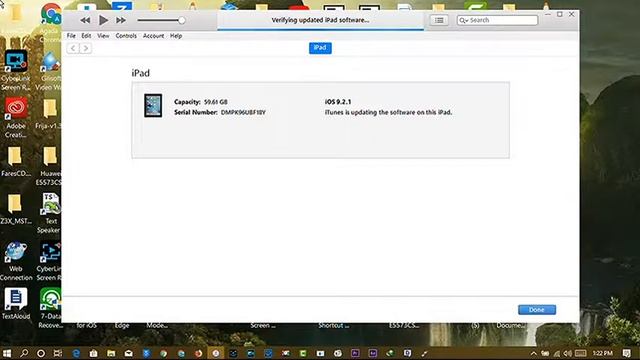The width and height of the screenshot is (640, 360).
Task: Click the play button in iTunes
Action: coord(103,20)
